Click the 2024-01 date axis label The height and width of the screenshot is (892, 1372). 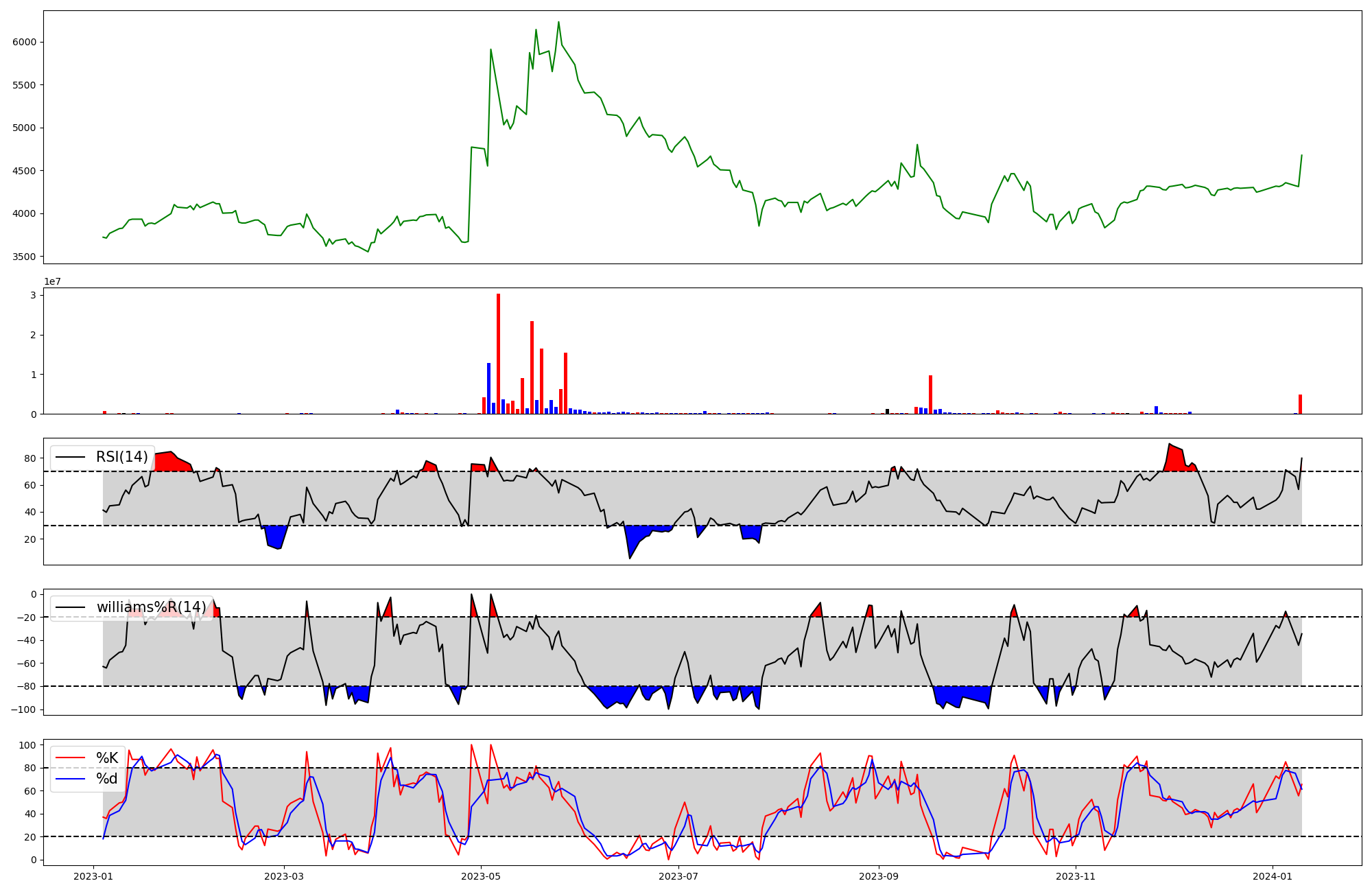pyautogui.click(x=1273, y=876)
